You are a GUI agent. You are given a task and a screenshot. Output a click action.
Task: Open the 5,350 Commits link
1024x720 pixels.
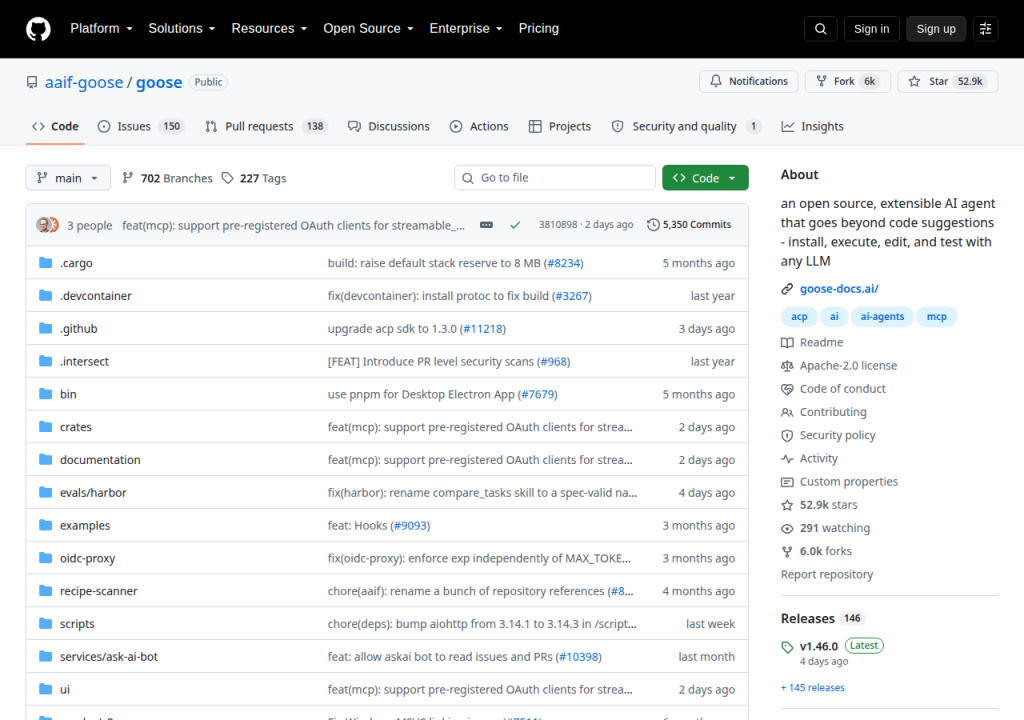[689, 225]
